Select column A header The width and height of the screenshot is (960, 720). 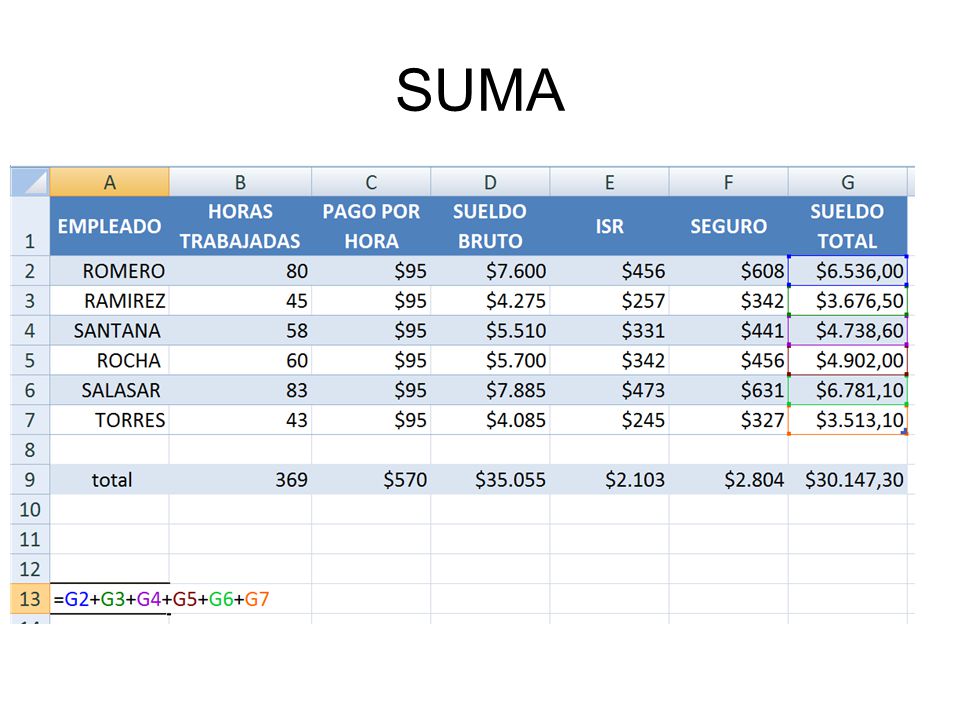click(110, 182)
